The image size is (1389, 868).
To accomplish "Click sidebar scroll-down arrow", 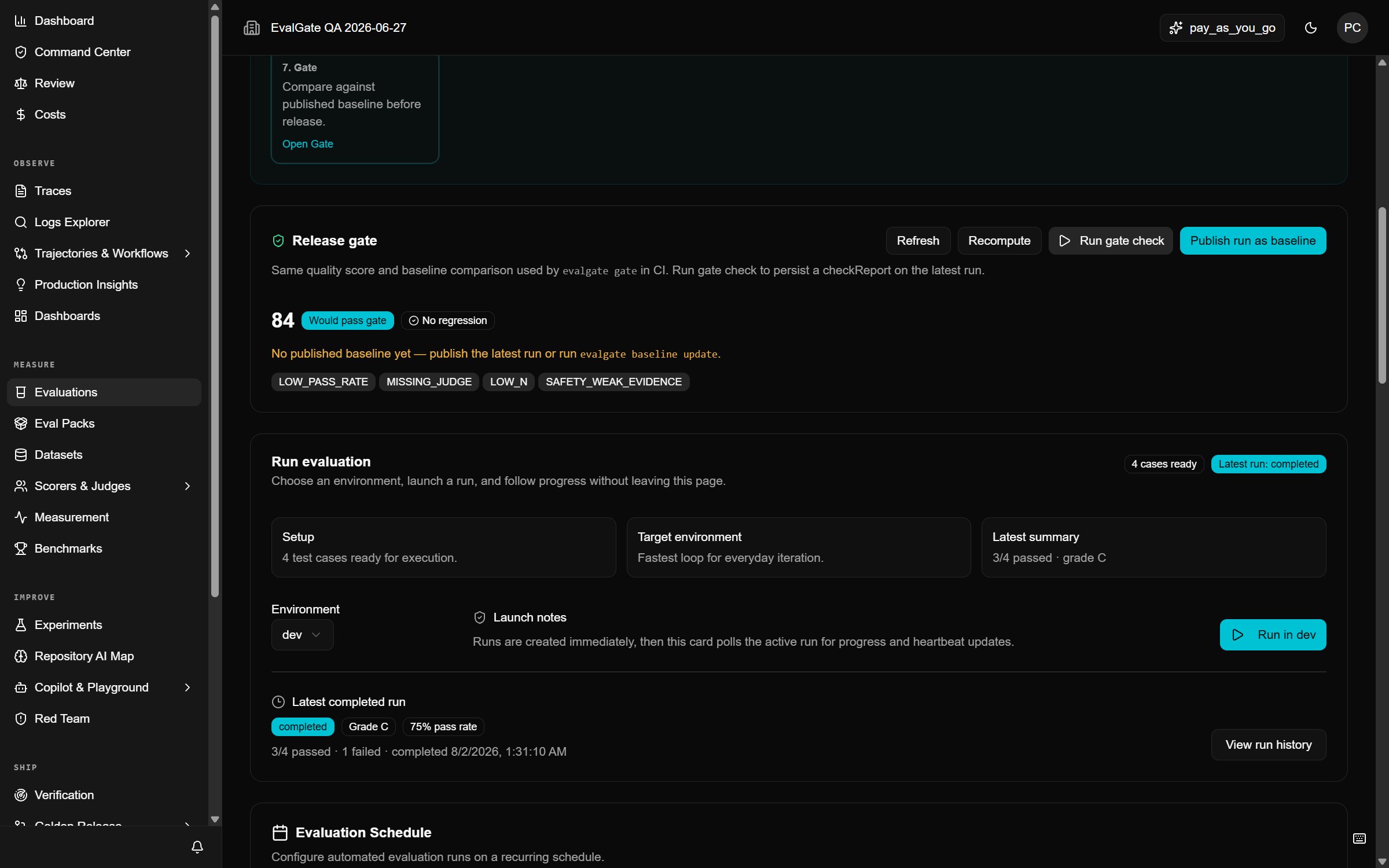I will coord(215,819).
